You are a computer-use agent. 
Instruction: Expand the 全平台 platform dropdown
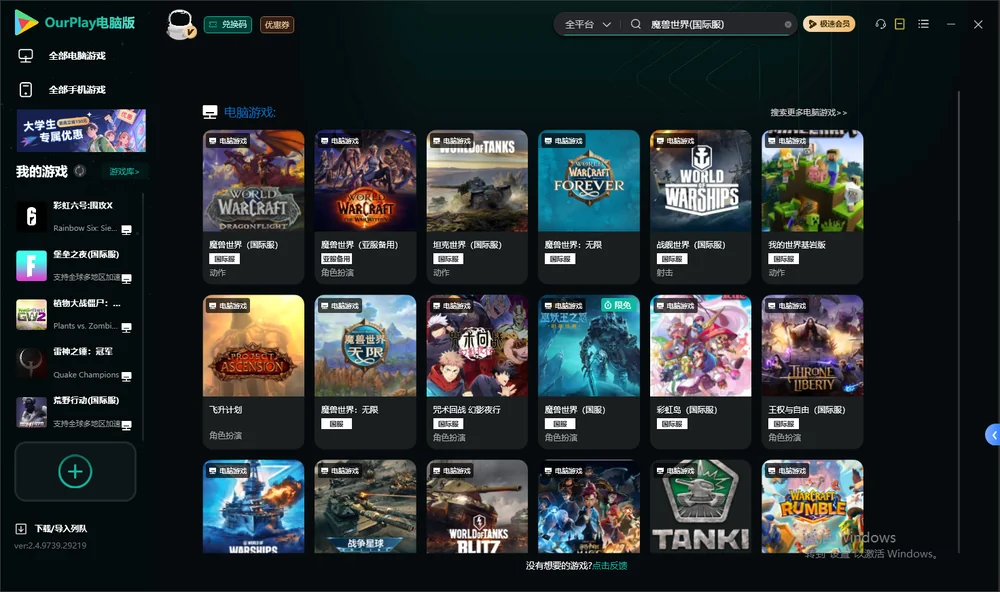pos(587,24)
